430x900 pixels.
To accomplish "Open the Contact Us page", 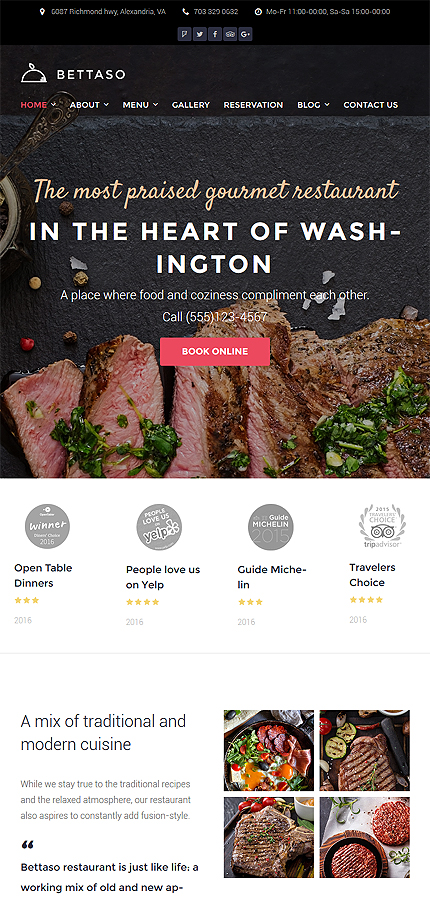I will [370, 105].
